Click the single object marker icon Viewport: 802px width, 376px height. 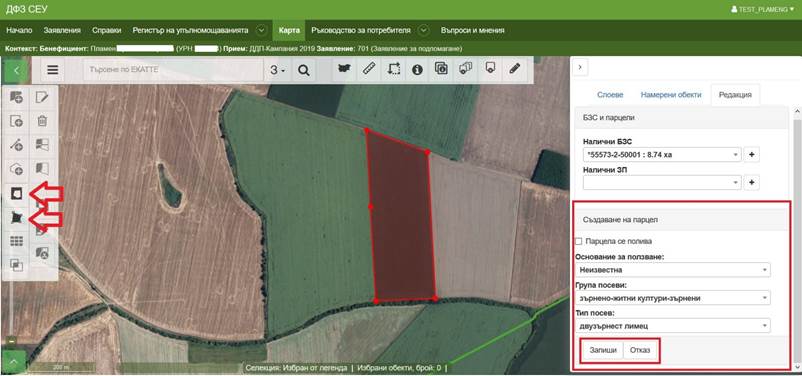(x=490, y=69)
